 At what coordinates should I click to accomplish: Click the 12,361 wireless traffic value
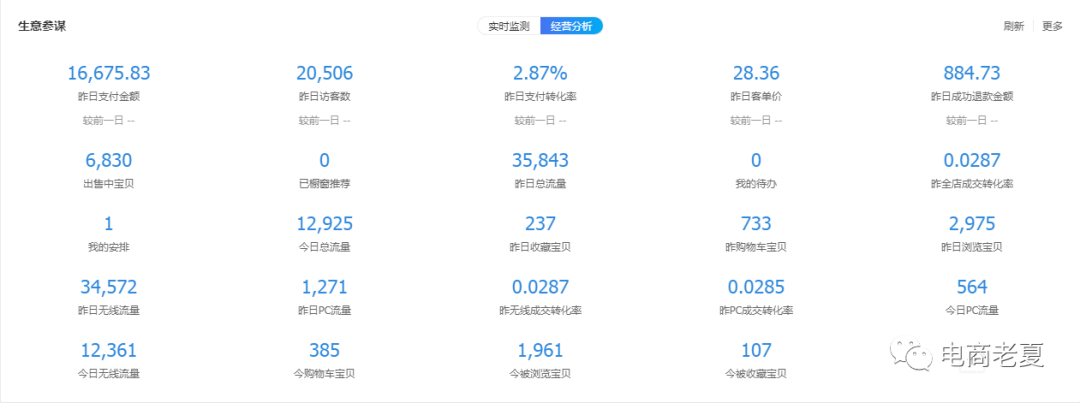pos(109,350)
